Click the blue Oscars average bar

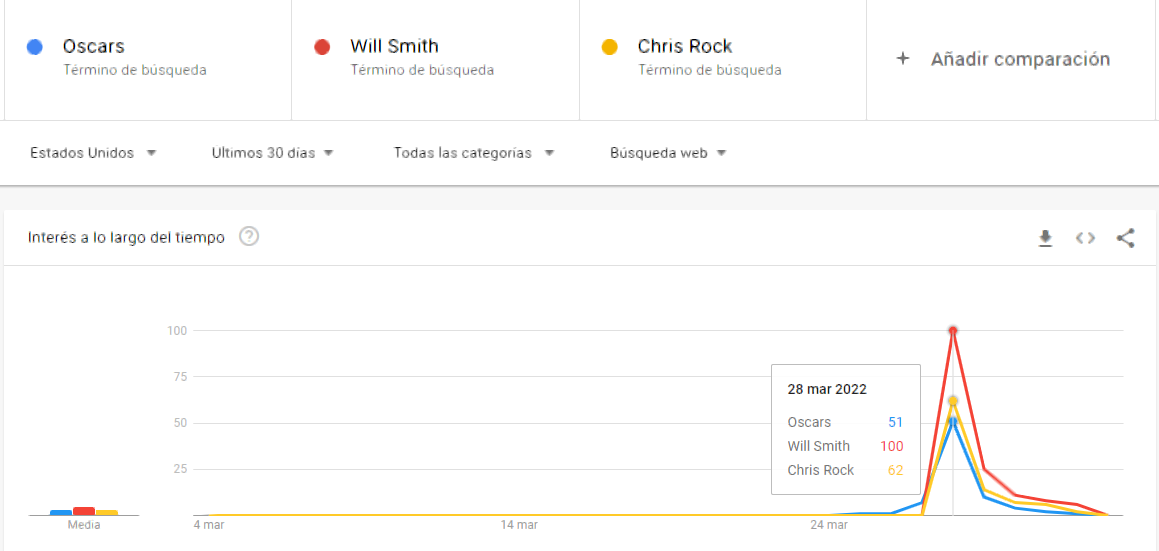(61, 513)
